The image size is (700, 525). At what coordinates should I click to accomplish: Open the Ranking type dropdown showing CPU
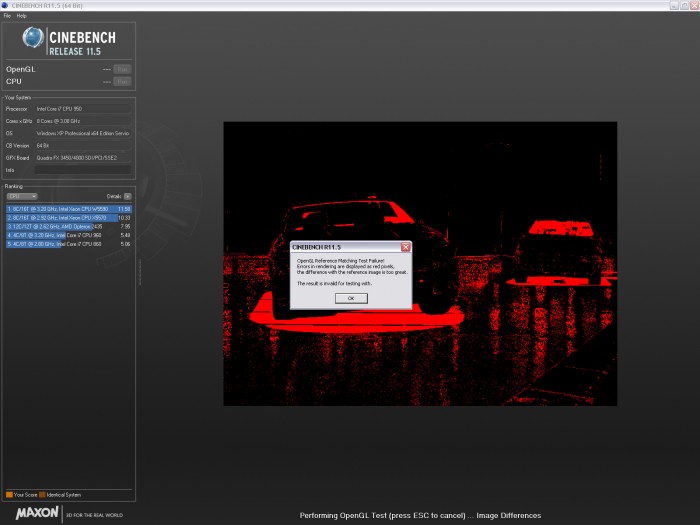point(22,196)
